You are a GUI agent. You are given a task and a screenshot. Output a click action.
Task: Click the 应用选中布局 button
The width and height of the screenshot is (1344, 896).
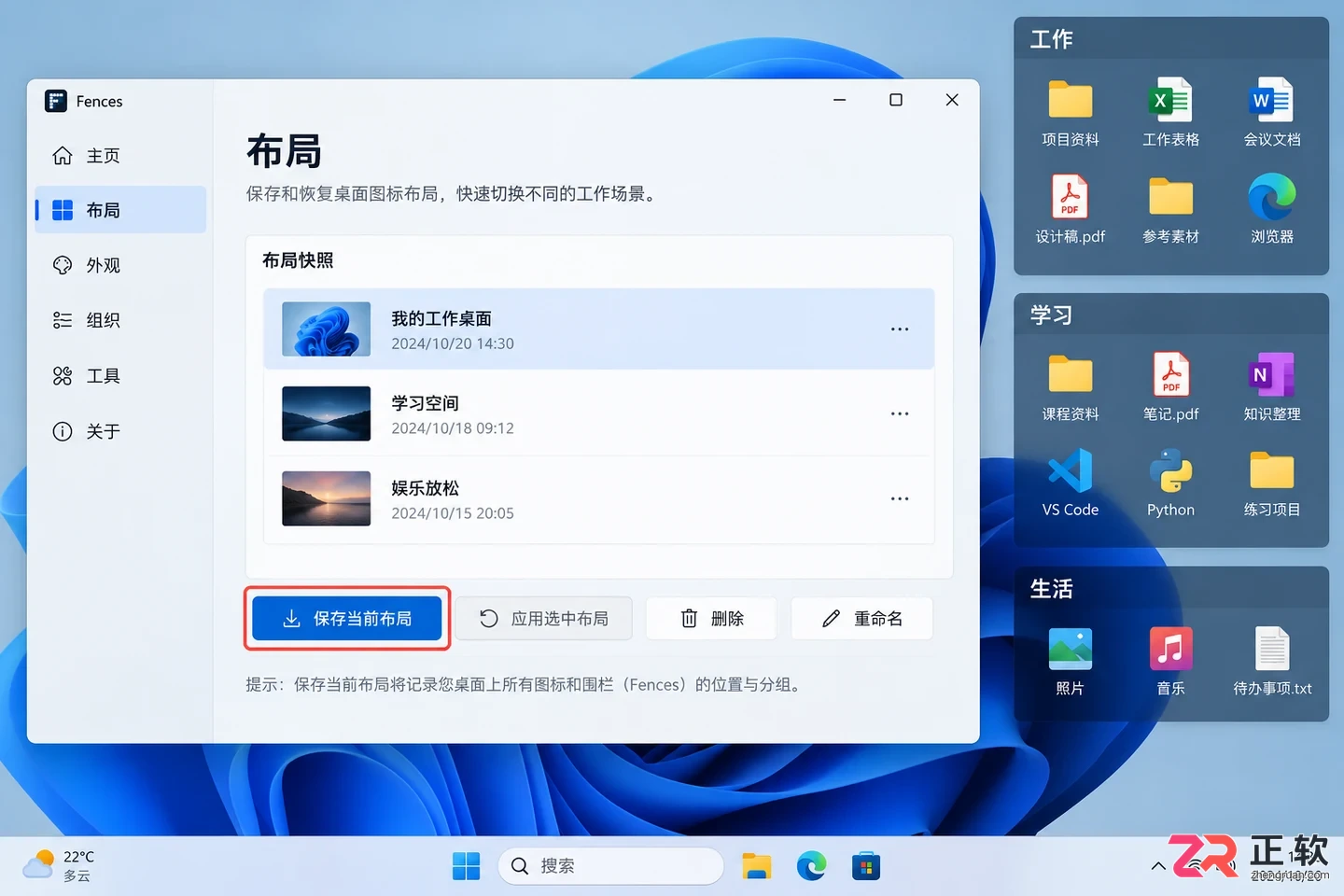(544, 619)
